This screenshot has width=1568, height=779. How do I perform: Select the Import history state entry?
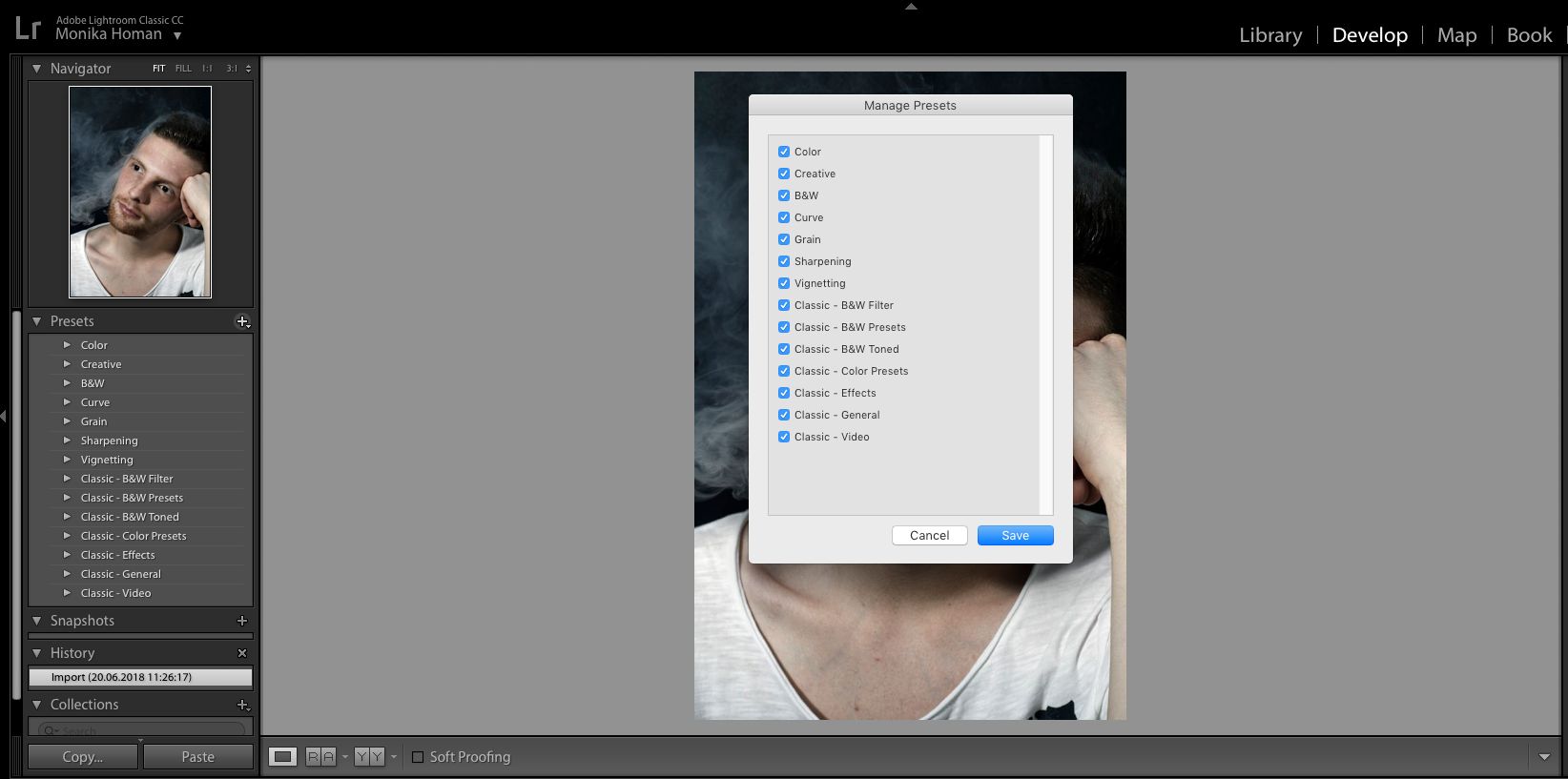point(140,677)
